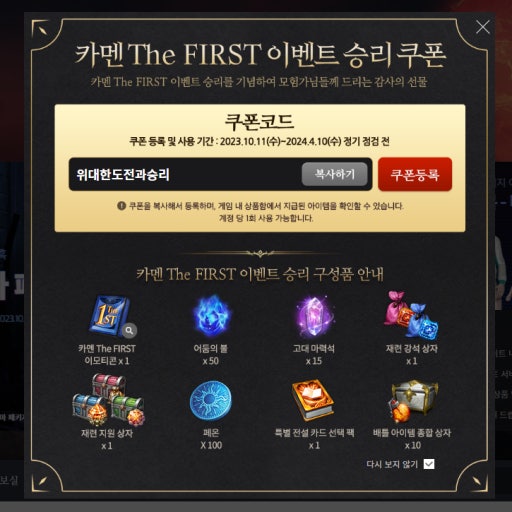Open the magnifier preview on the emoticon
This screenshot has height=512, width=512.
click(x=129, y=330)
